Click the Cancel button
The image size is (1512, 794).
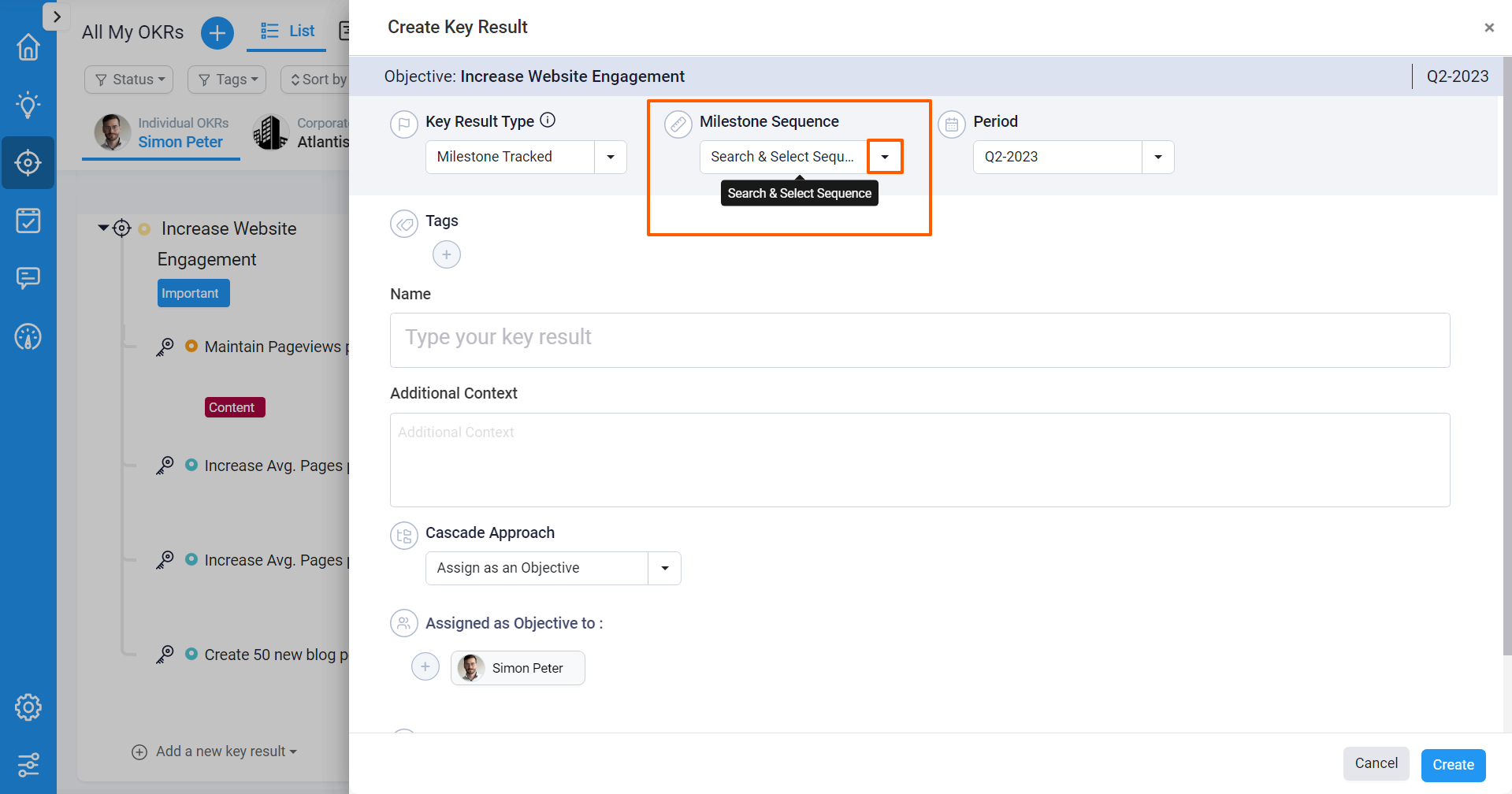tap(1376, 763)
